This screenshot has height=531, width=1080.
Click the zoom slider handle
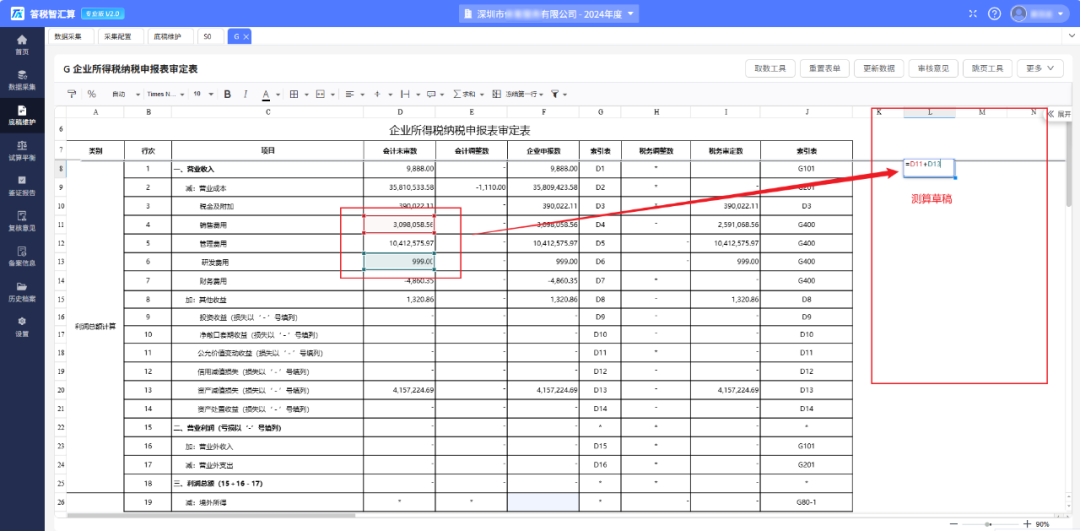[988, 524]
